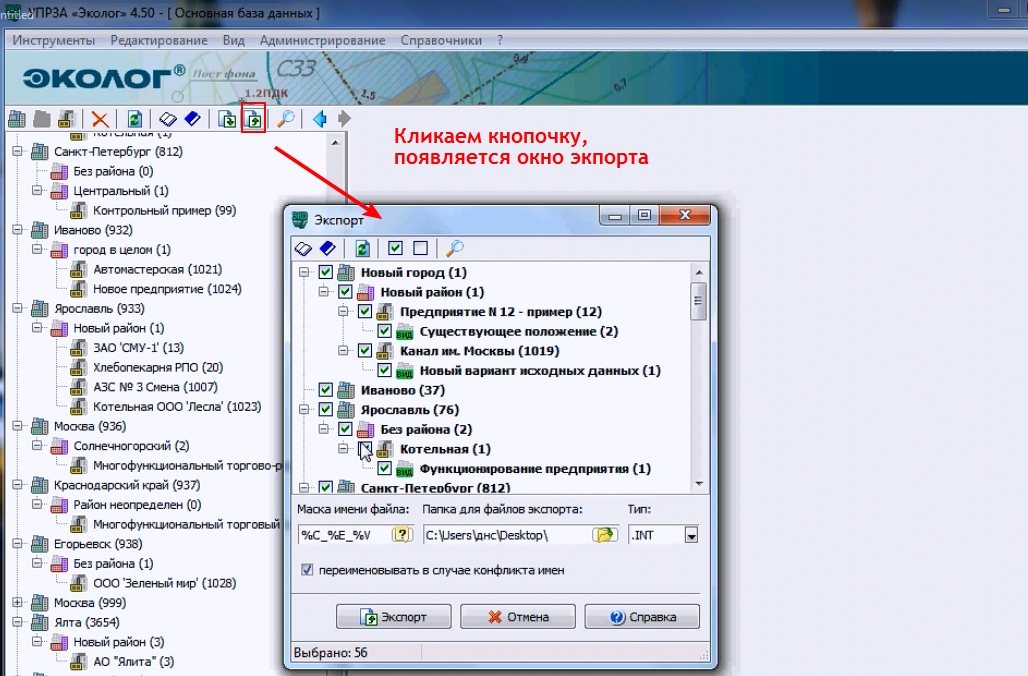Image resolution: width=1028 pixels, height=676 pixels.
Task: Click the Export tree scrollbar down arrow
Action: coord(699,484)
